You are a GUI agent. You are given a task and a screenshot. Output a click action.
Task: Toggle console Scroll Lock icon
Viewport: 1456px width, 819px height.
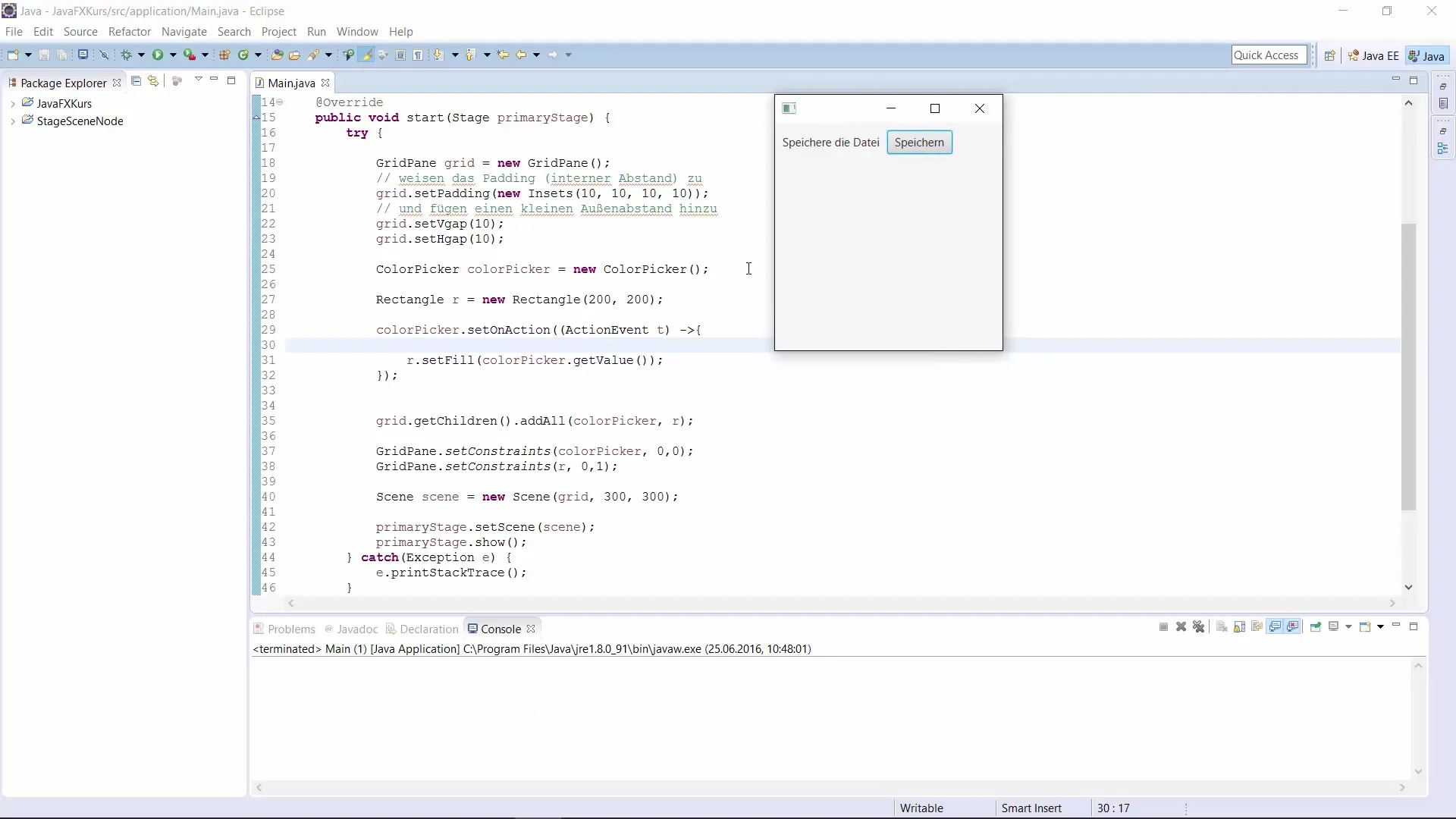coord(1239,627)
